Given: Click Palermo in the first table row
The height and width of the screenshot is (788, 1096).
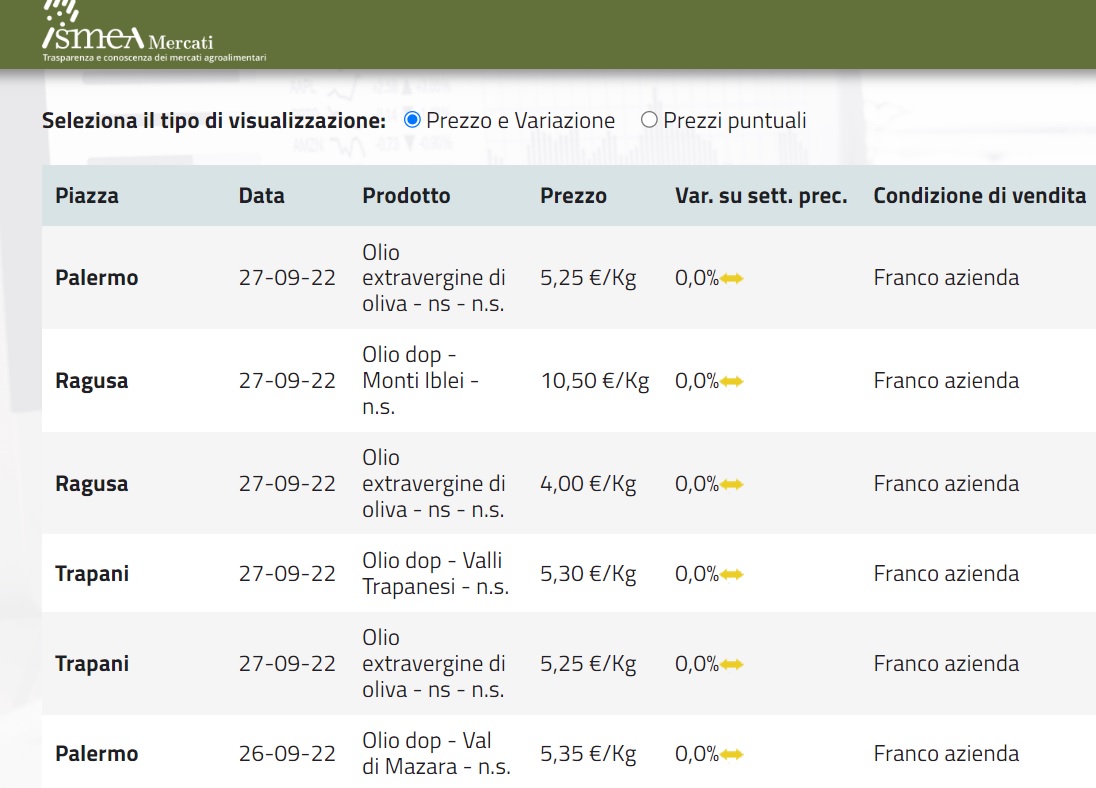Looking at the screenshot, I should pos(96,278).
